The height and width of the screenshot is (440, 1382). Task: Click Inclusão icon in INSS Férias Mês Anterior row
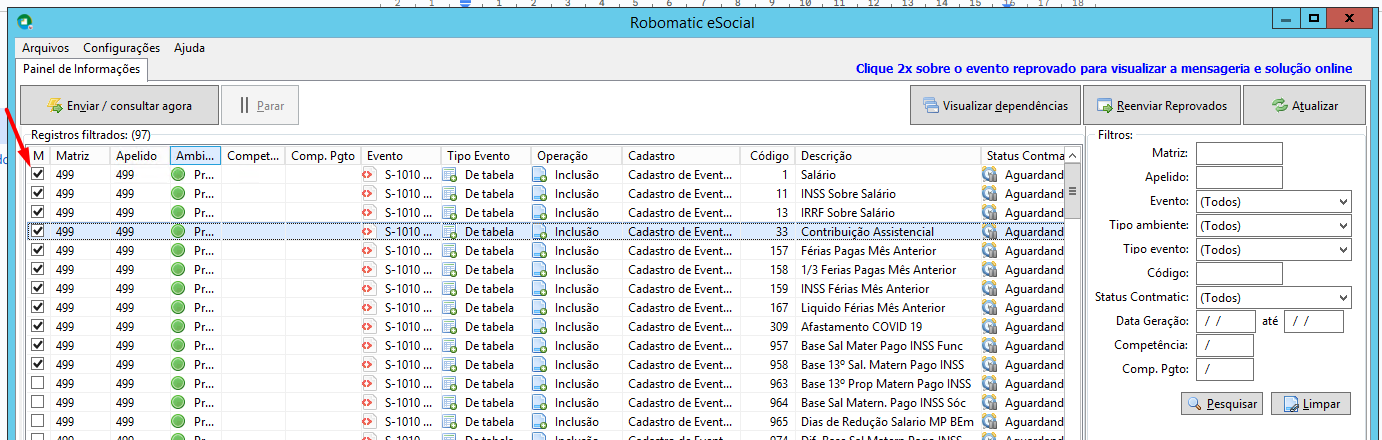(540, 288)
